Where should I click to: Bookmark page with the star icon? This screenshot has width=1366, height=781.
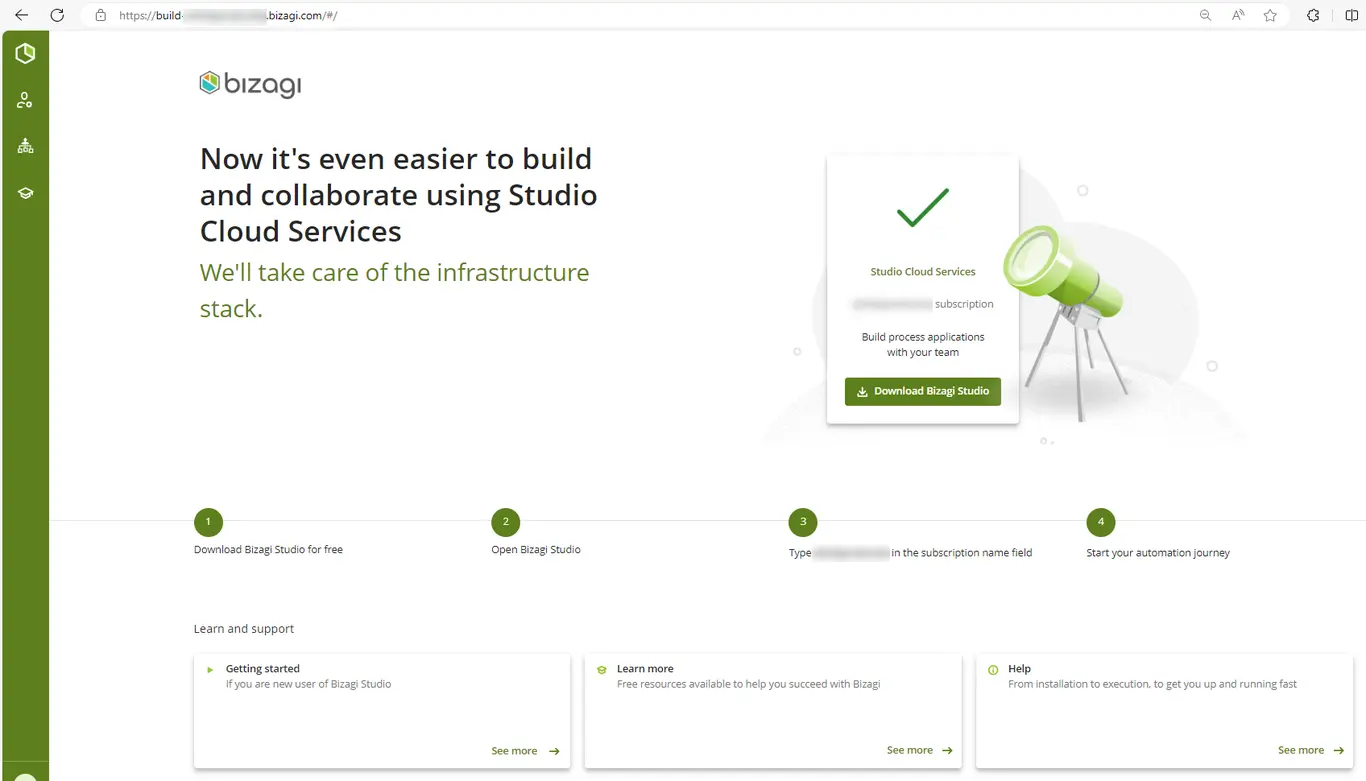tap(1270, 15)
